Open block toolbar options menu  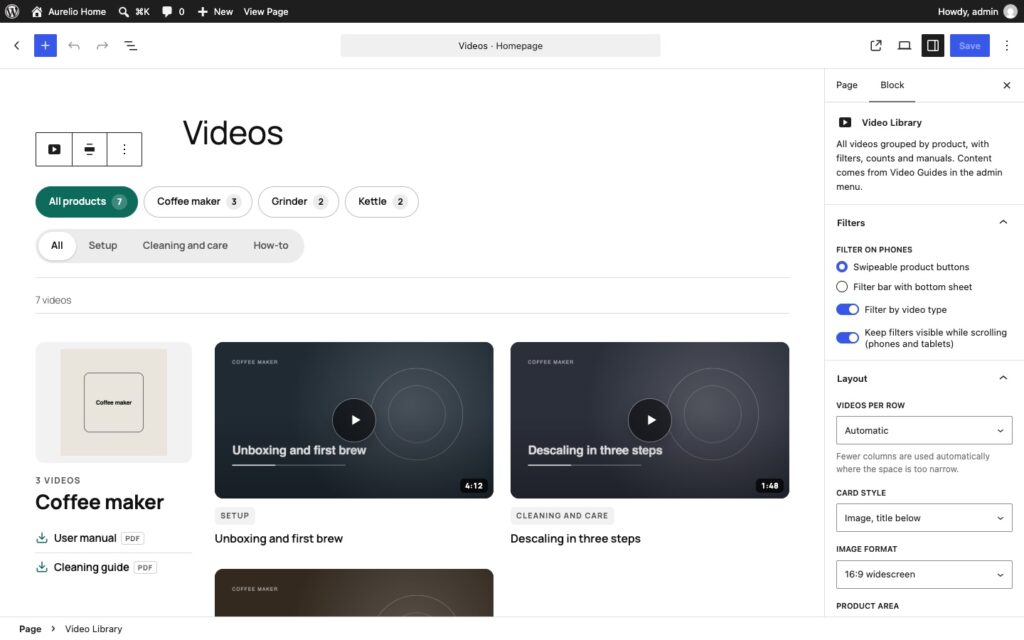[124, 150]
